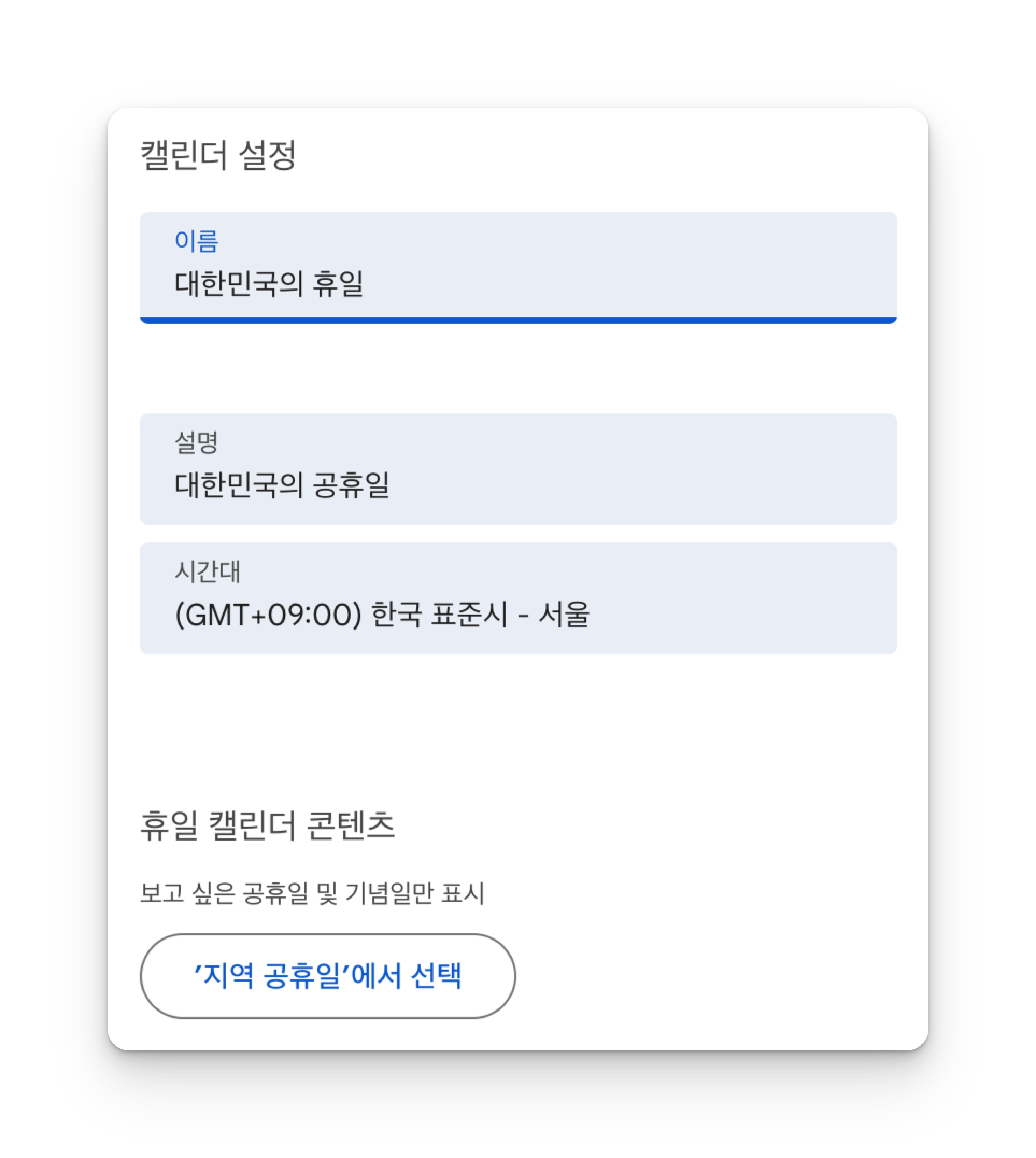Click 한국 표준시 - 서울 in the timezone box

click(x=480, y=615)
